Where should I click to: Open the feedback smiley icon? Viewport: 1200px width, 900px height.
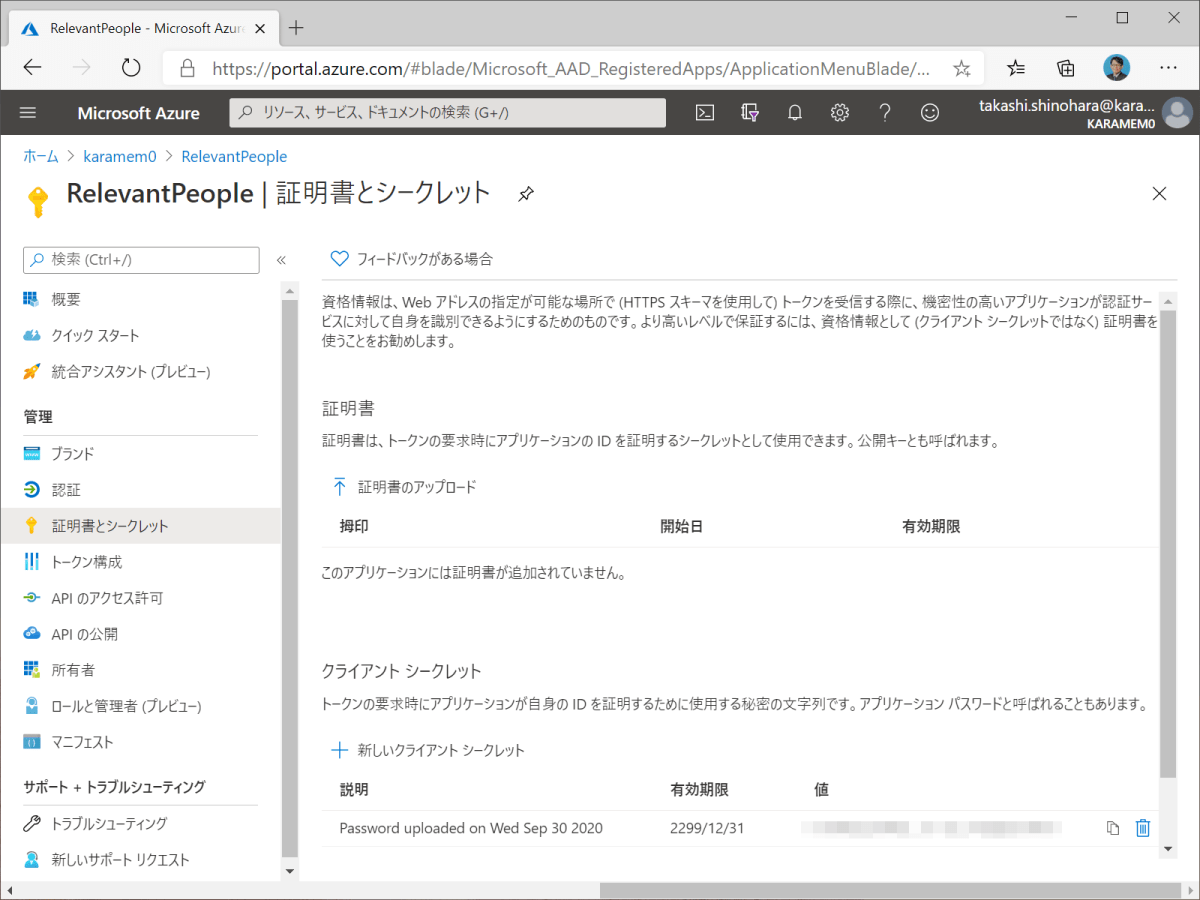[930, 113]
